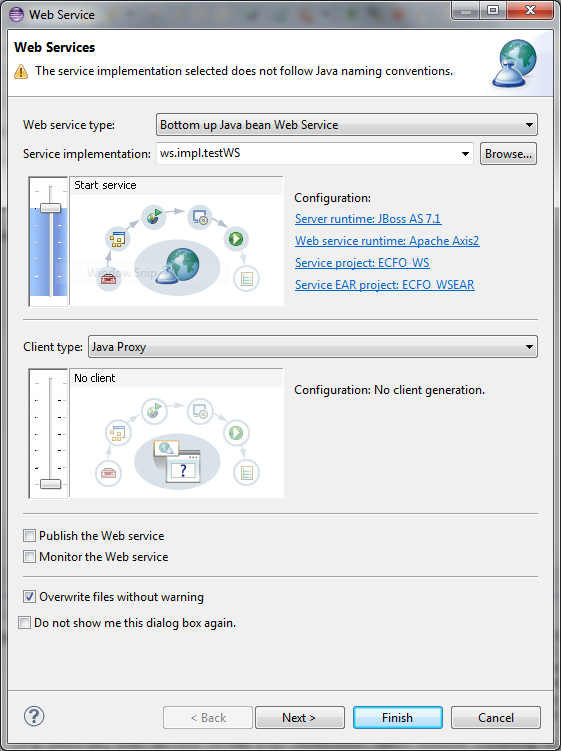
Task: Click the help question mark icon
Action: 34,717
